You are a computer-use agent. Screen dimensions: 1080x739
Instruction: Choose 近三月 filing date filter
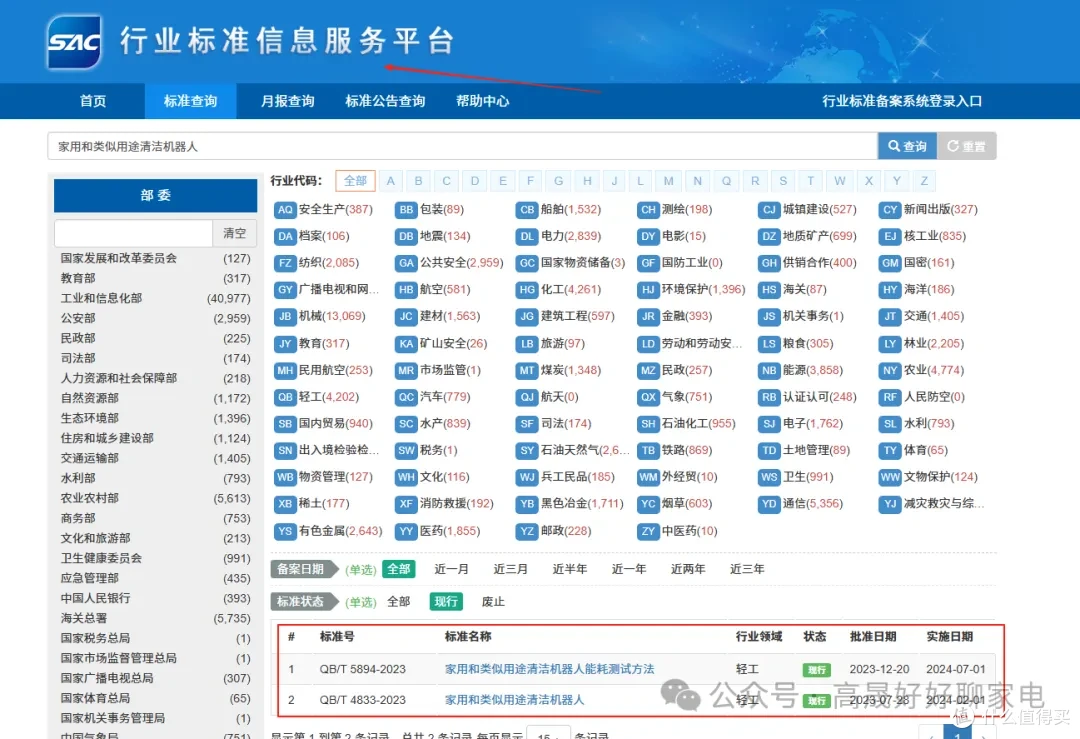click(510, 569)
